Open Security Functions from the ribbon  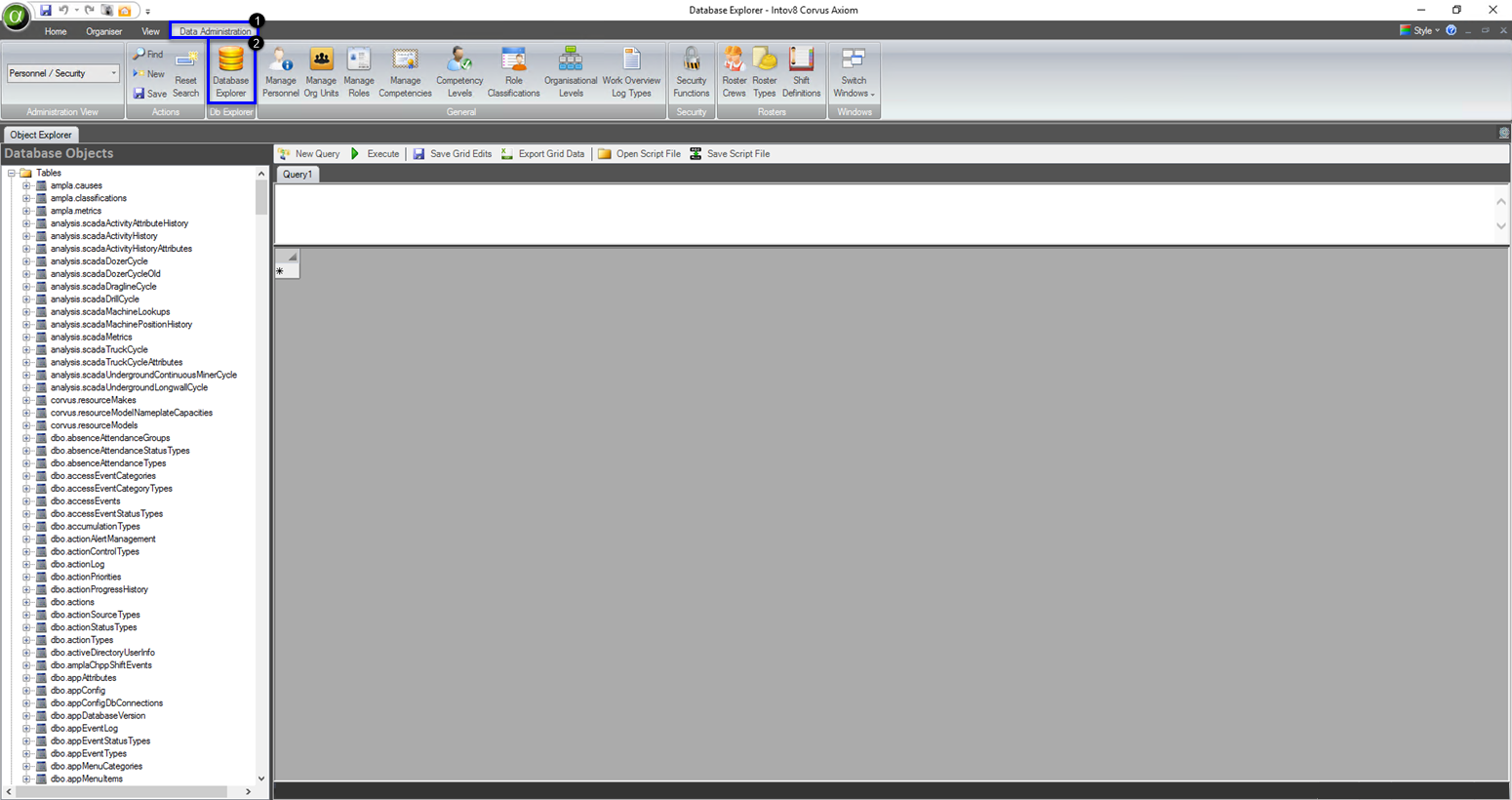692,72
